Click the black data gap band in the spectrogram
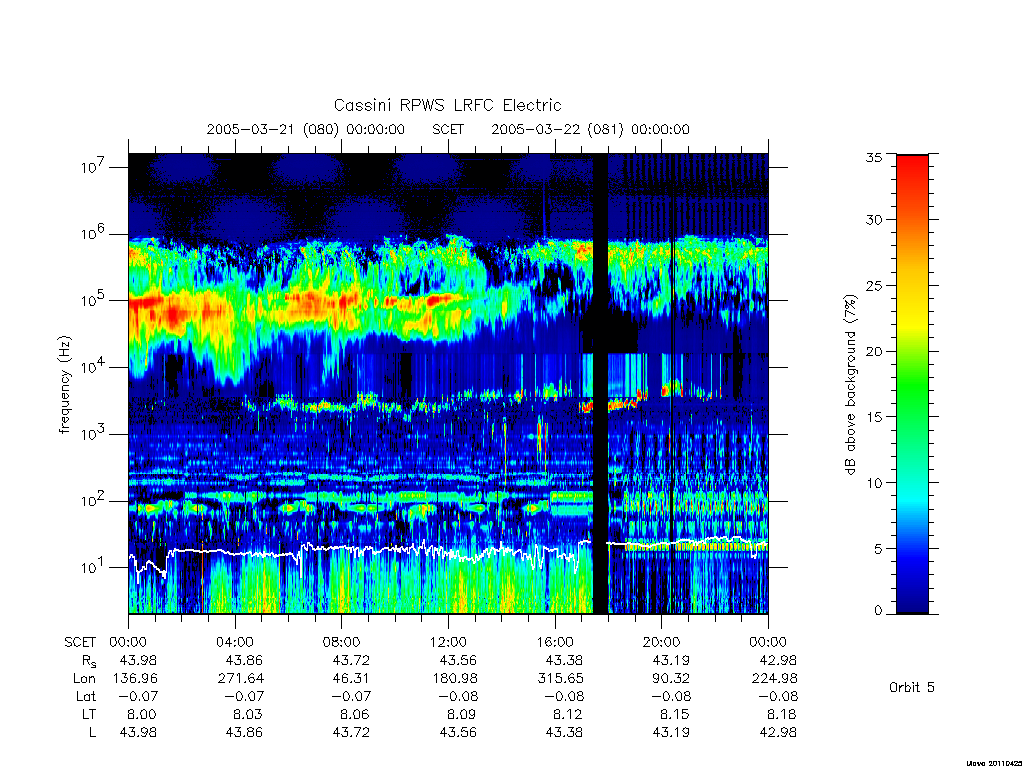The width and height of the screenshot is (1024, 768). coord(600,383)
